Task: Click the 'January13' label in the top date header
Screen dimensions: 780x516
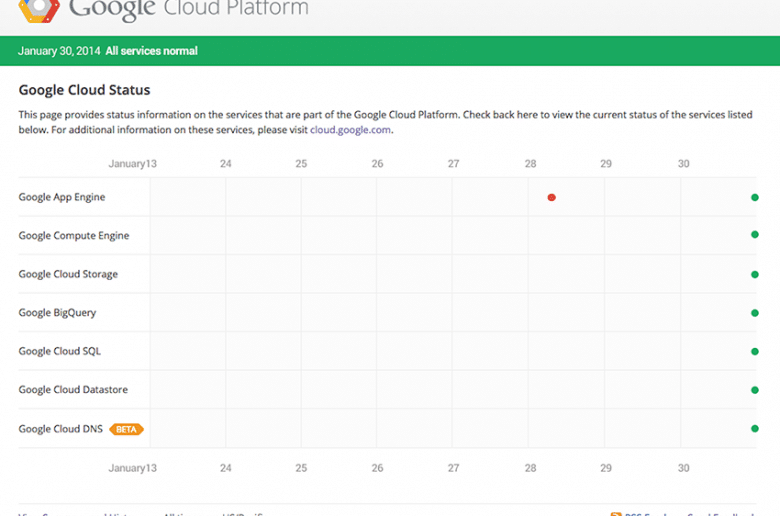Action: [133, 164]
